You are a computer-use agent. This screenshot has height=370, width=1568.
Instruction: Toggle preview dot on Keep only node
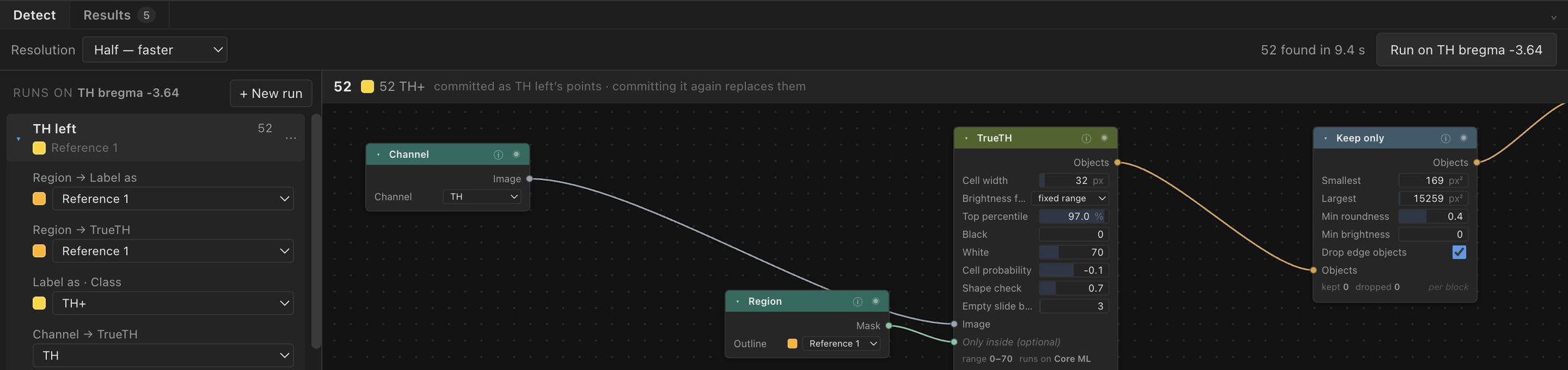[x=1463, y=138]
